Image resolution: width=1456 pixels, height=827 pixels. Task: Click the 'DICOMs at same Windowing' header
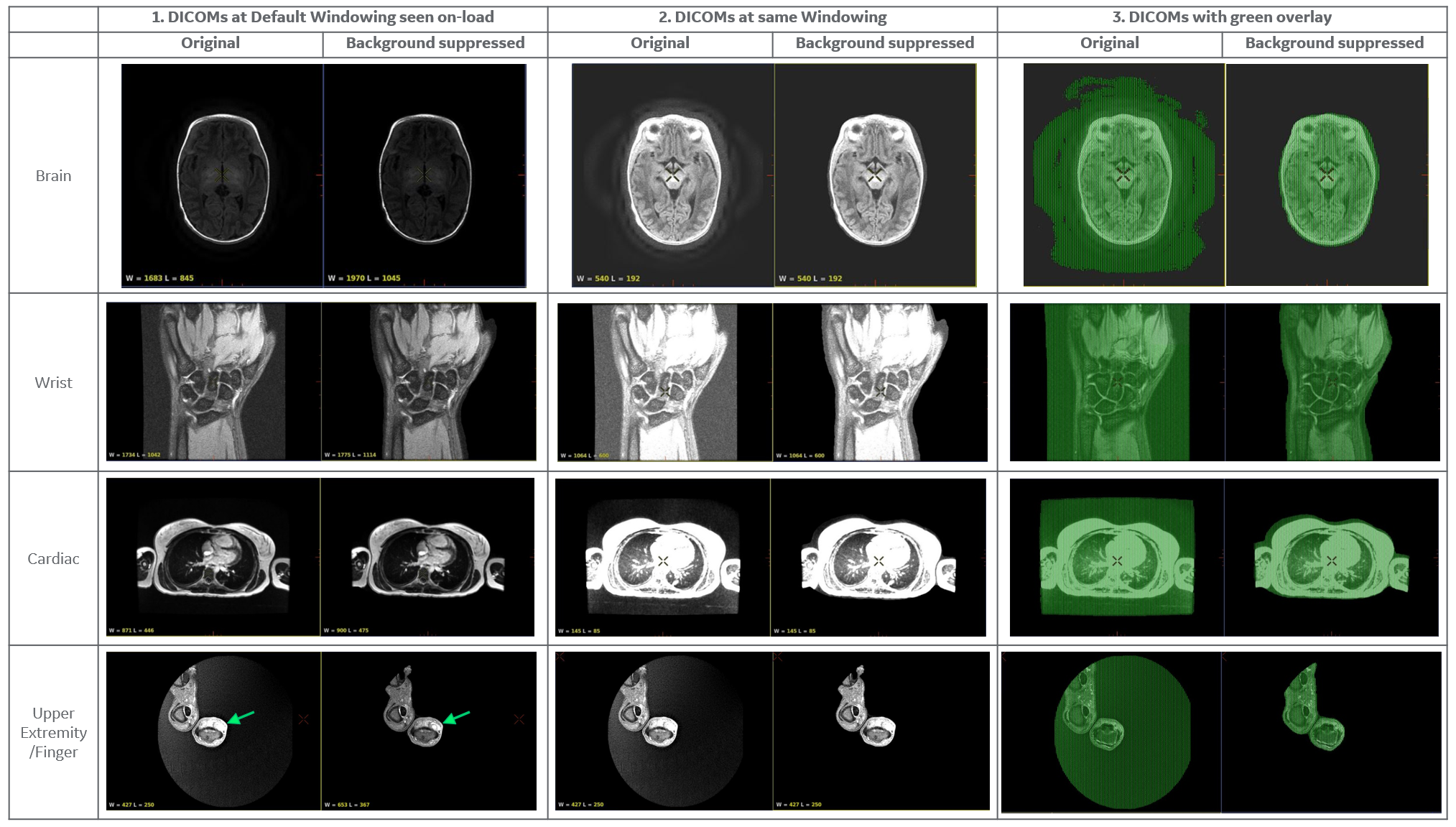coord(772,17)
